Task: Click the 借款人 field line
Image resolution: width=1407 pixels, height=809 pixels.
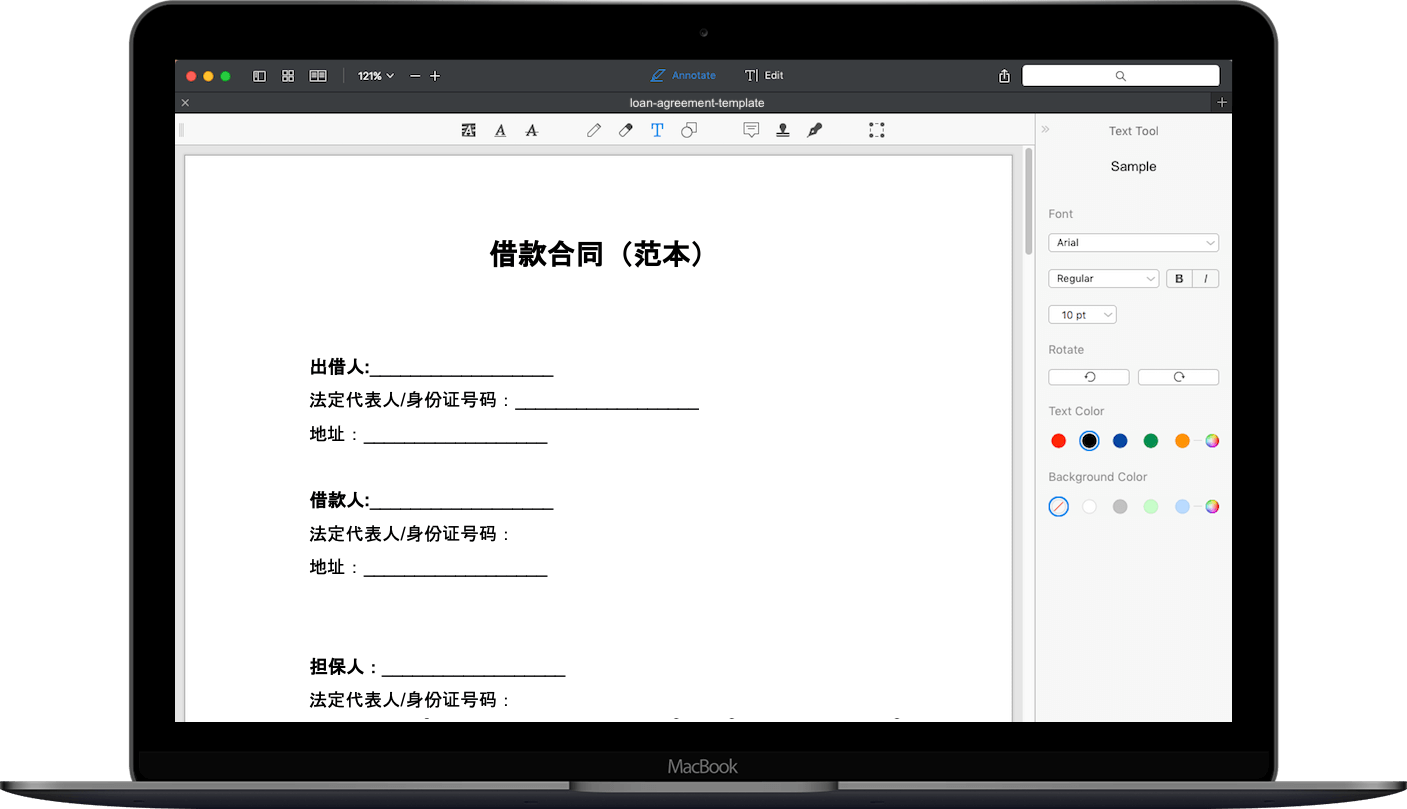Action: coord(461,502)
